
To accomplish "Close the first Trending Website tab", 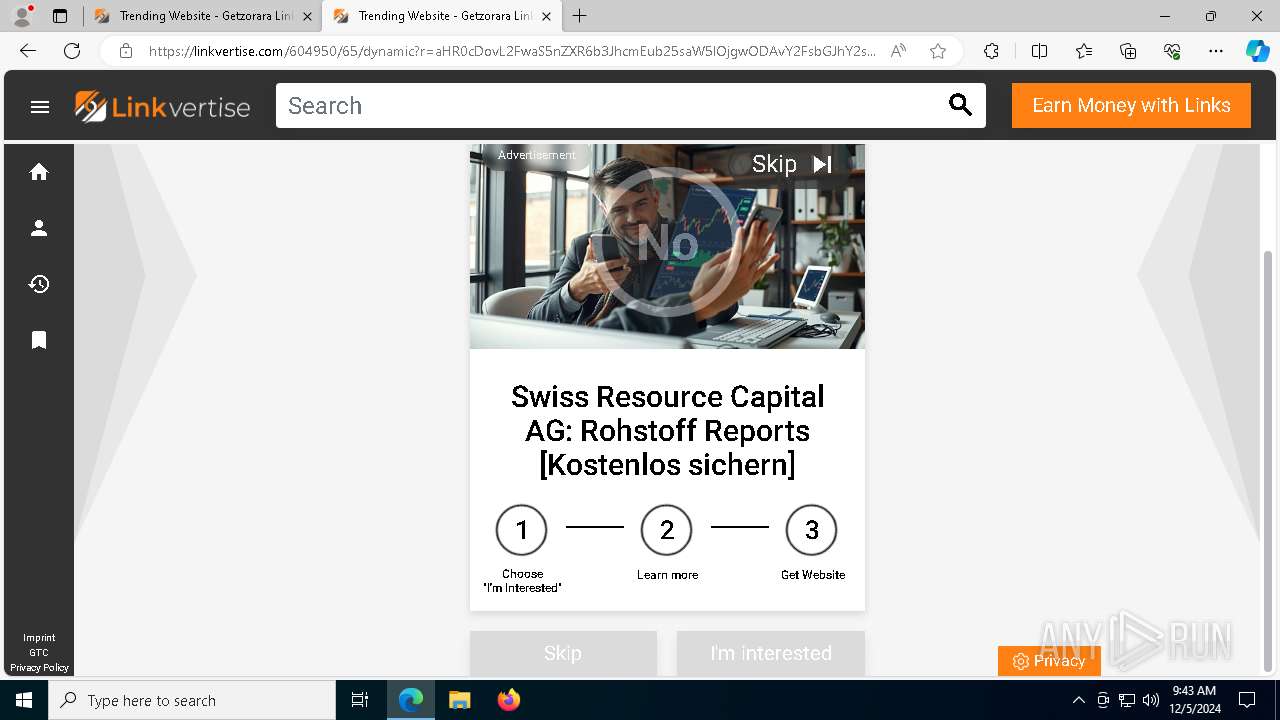I will click(307, 16).
